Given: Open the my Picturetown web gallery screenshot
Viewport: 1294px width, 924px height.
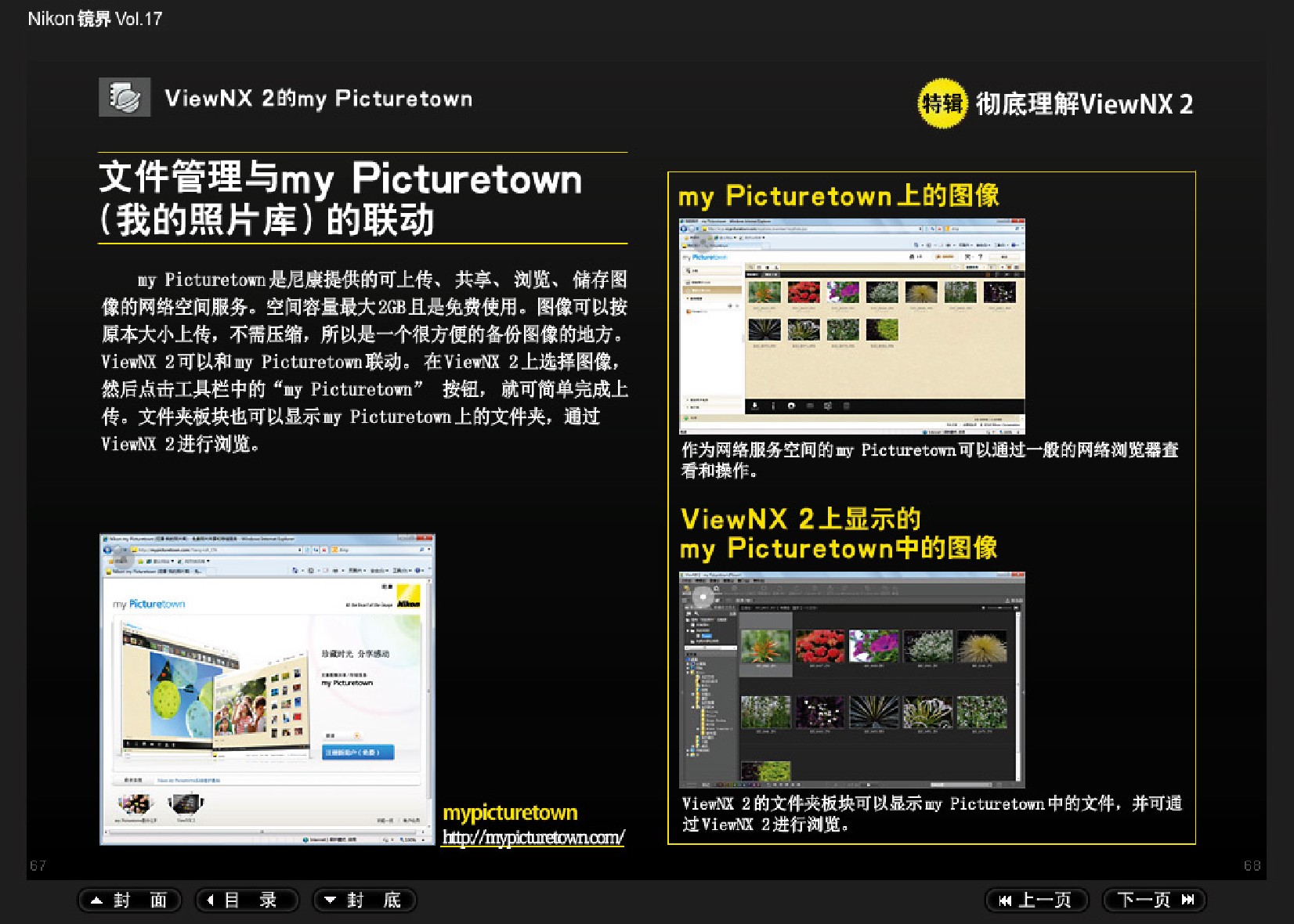Looking at the screenshot, I should (x=851, y=327).
